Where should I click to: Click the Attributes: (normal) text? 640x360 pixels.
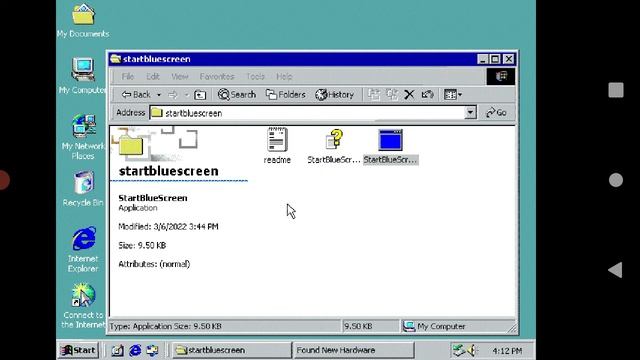[154, 264]
